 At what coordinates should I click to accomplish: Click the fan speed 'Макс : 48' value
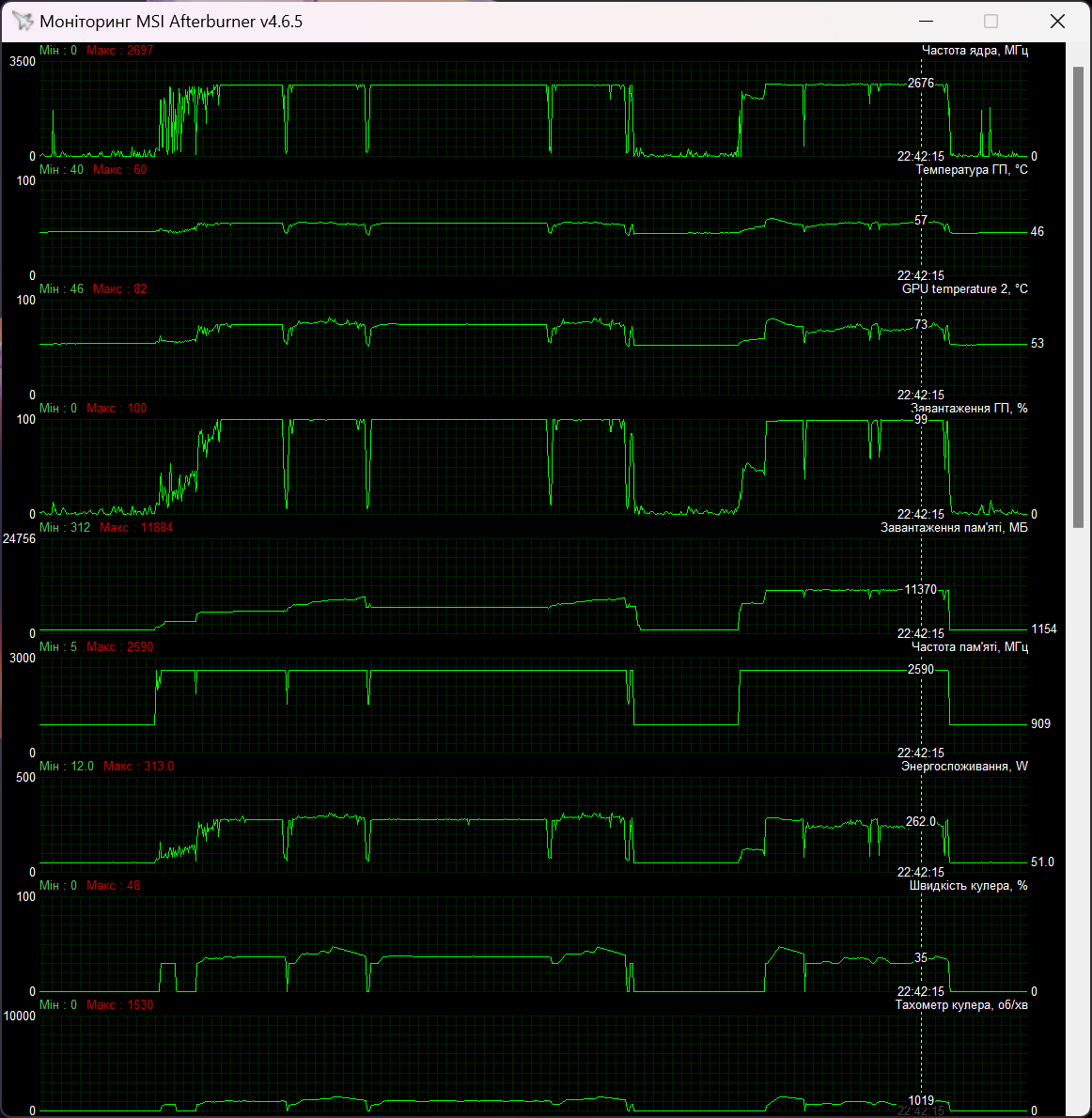114,886
